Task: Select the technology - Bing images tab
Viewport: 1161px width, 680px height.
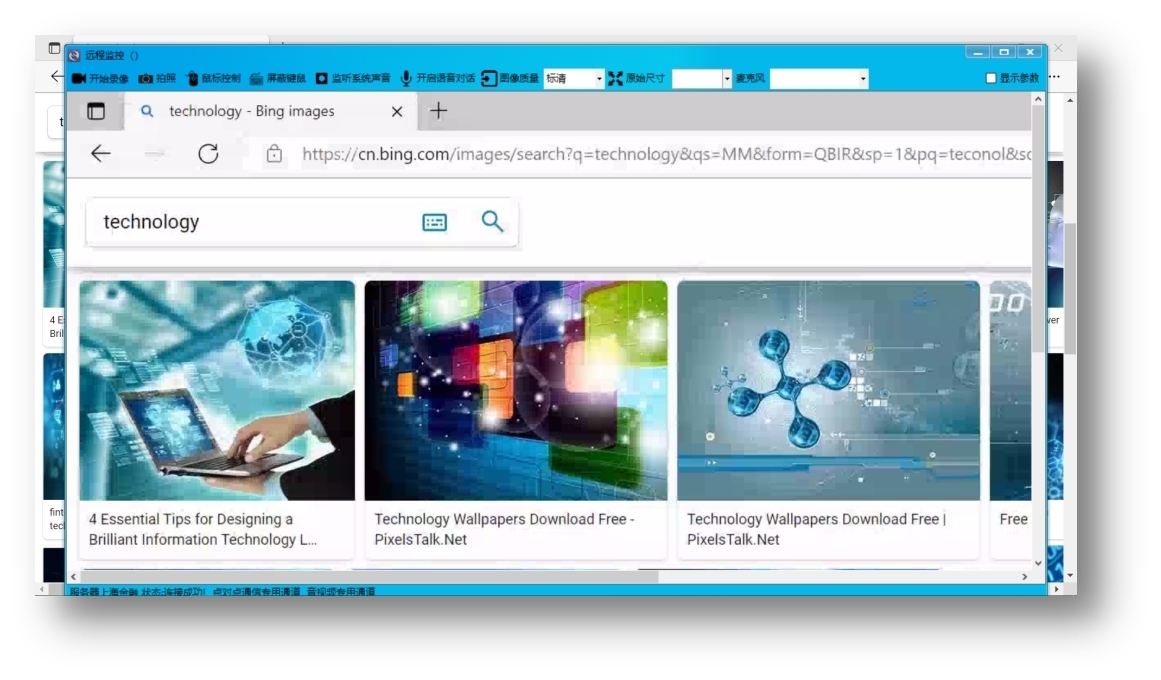Action: point(250,111)
